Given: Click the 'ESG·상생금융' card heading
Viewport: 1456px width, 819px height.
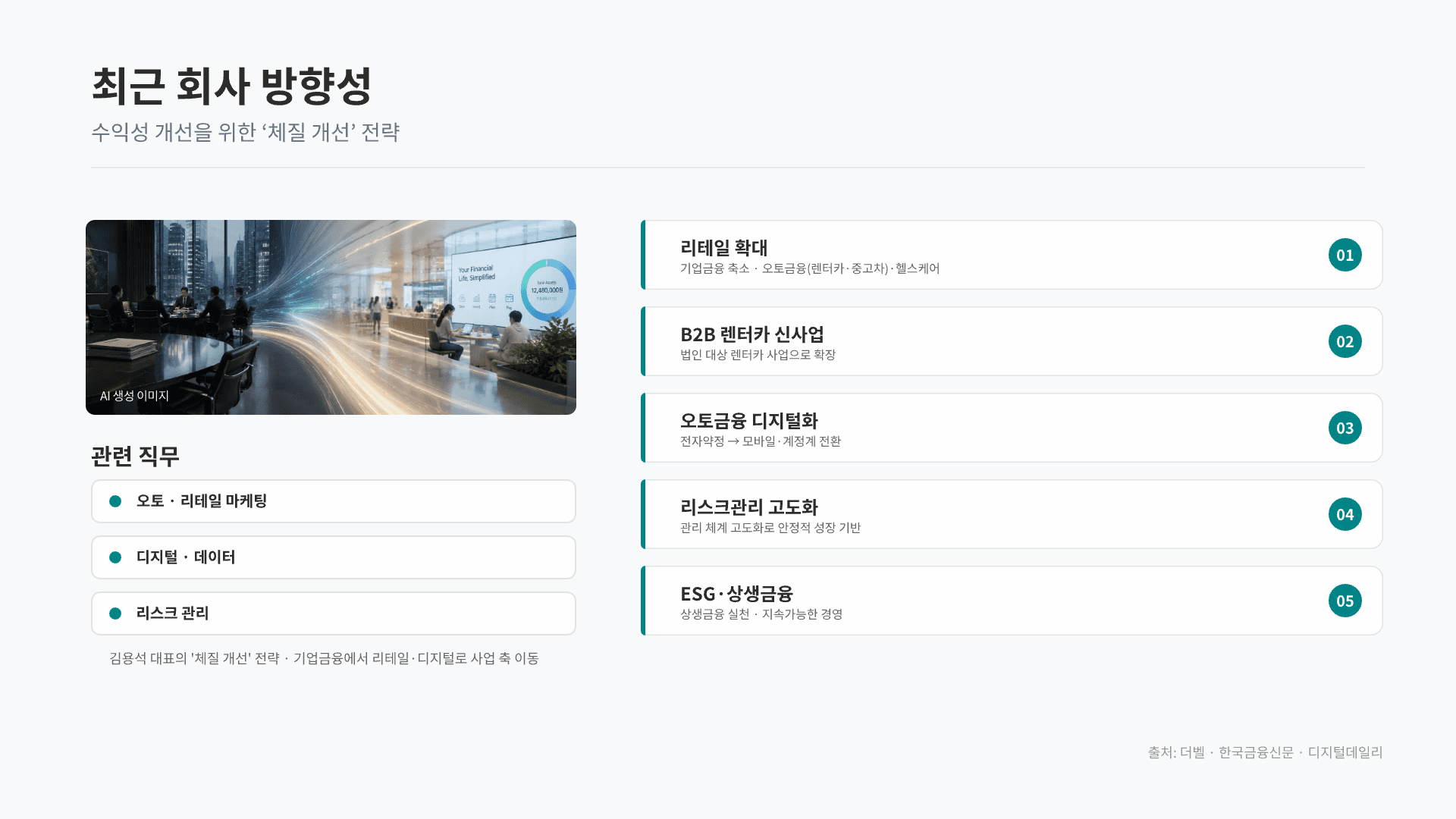Looking at the screenshot, I should 736,594.
